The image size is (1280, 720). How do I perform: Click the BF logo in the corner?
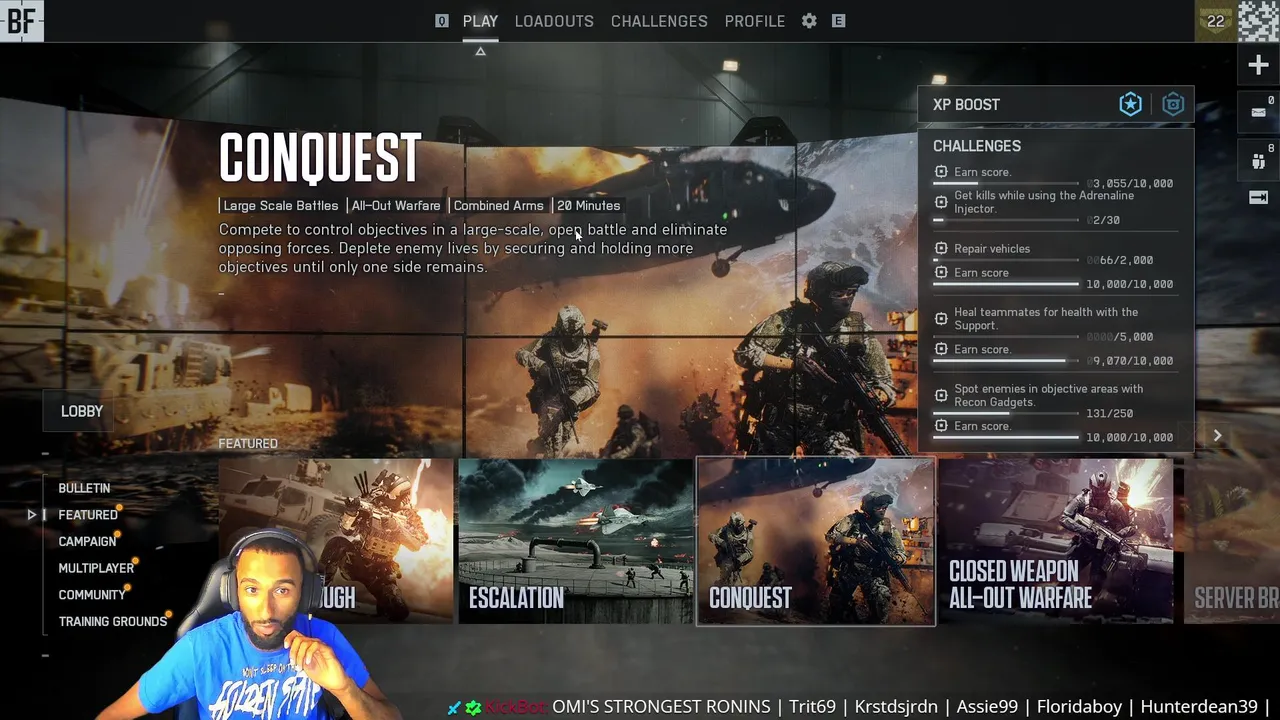pos(21,20)
